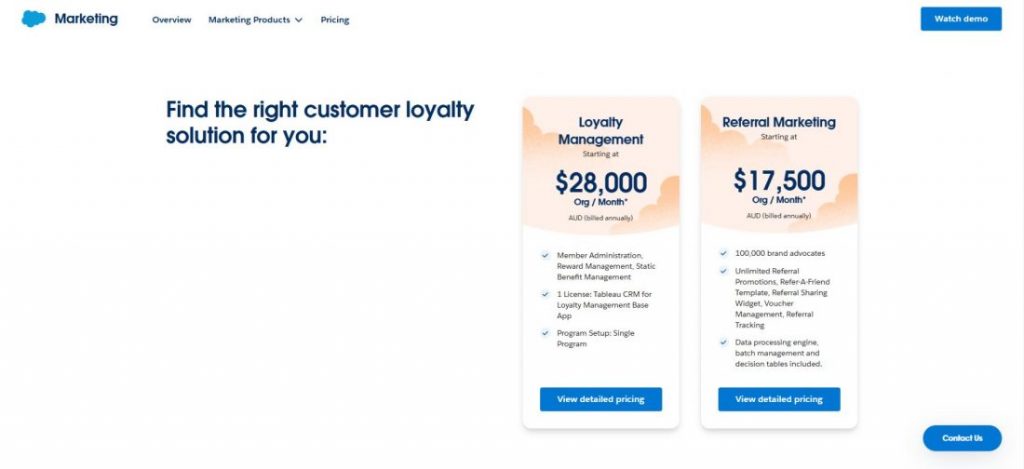View detailed pricing for Loyalty Management
The width and height of the screenshot is (1024, 469).
601,399
